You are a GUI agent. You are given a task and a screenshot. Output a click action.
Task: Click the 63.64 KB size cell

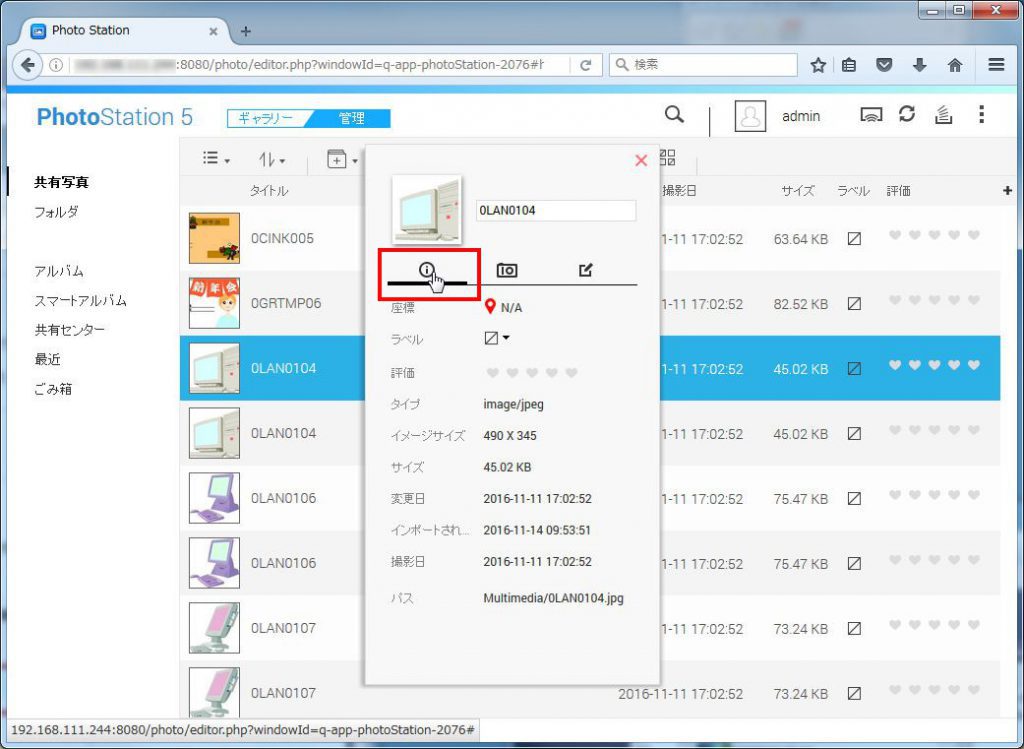[801, 239]
